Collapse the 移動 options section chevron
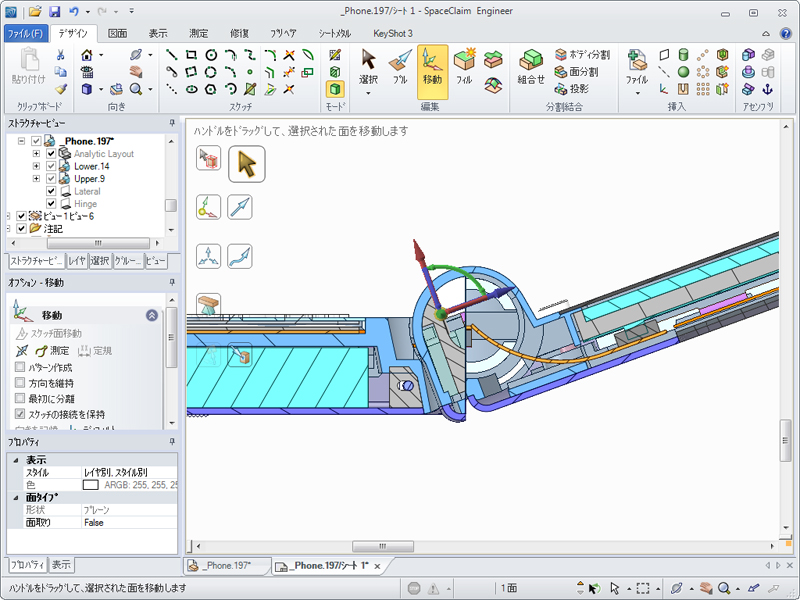Image resolution: width=800 pixels, height=600 pixels. pyautogui.click(x=151, y=315)
